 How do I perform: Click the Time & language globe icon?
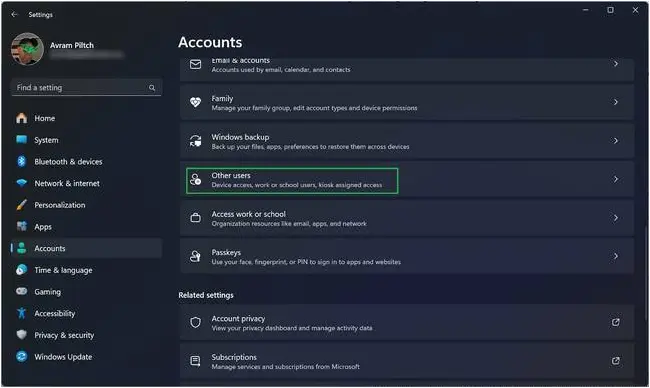[x=22, y=270]
